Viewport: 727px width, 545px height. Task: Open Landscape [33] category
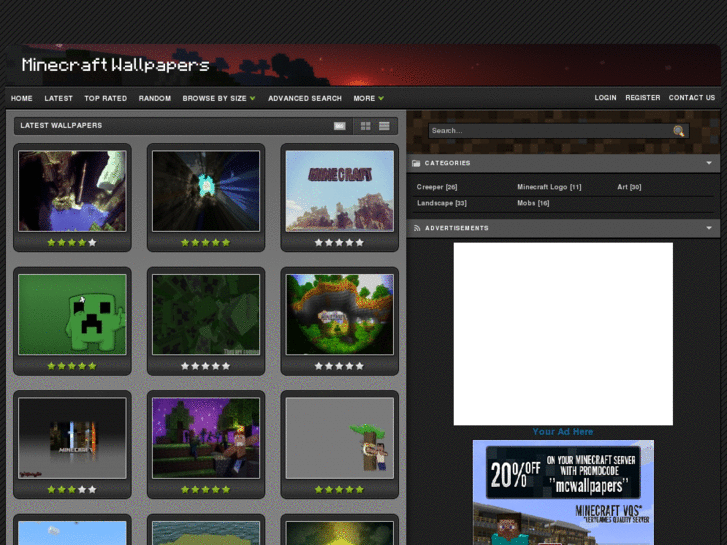point(442,203)
